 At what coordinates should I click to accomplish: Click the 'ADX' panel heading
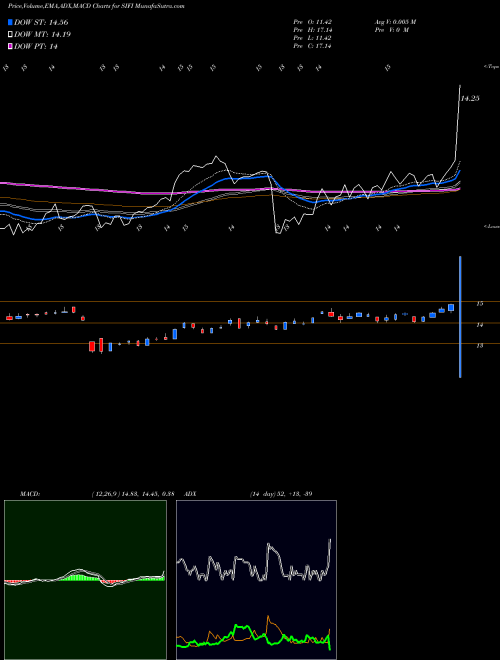[191, 494]
